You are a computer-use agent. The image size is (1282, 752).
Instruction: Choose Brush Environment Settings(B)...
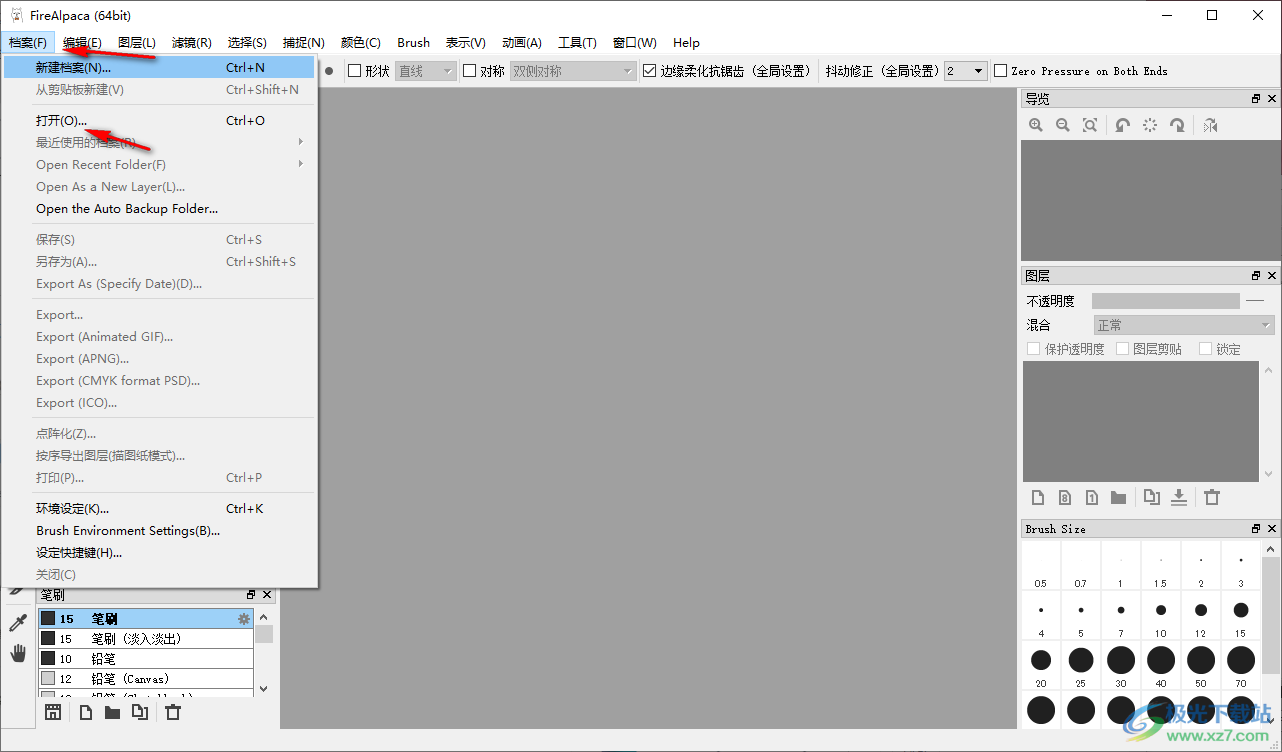coord(159,531)
